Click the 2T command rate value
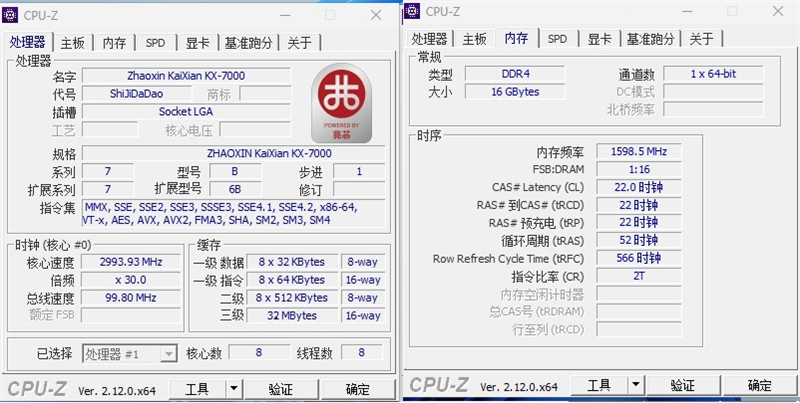This screenshot has height=403, width=800. pyautogui.click(x=639, y=276)
